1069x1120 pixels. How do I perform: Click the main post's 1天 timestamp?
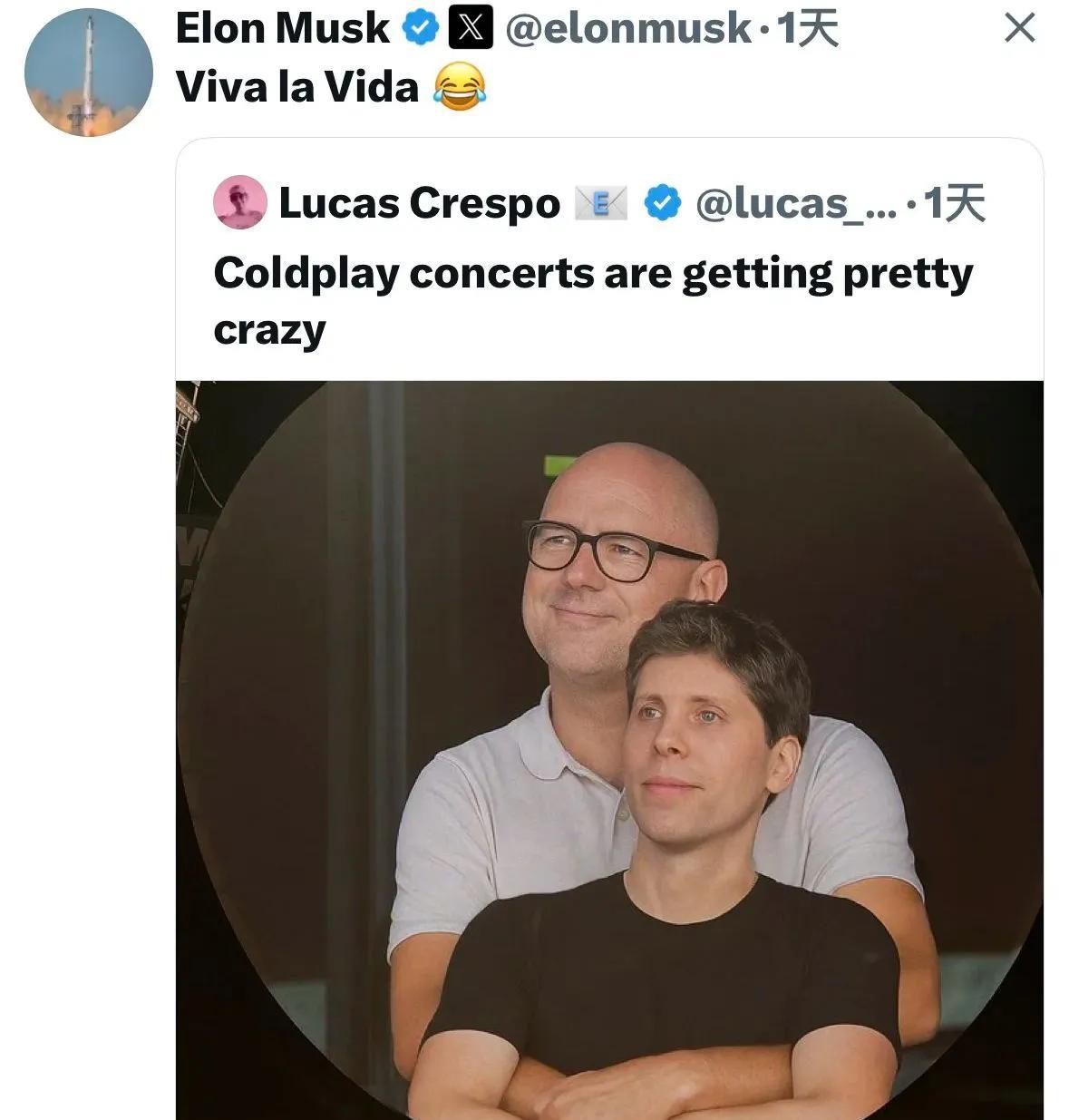(x=809, y=29)
